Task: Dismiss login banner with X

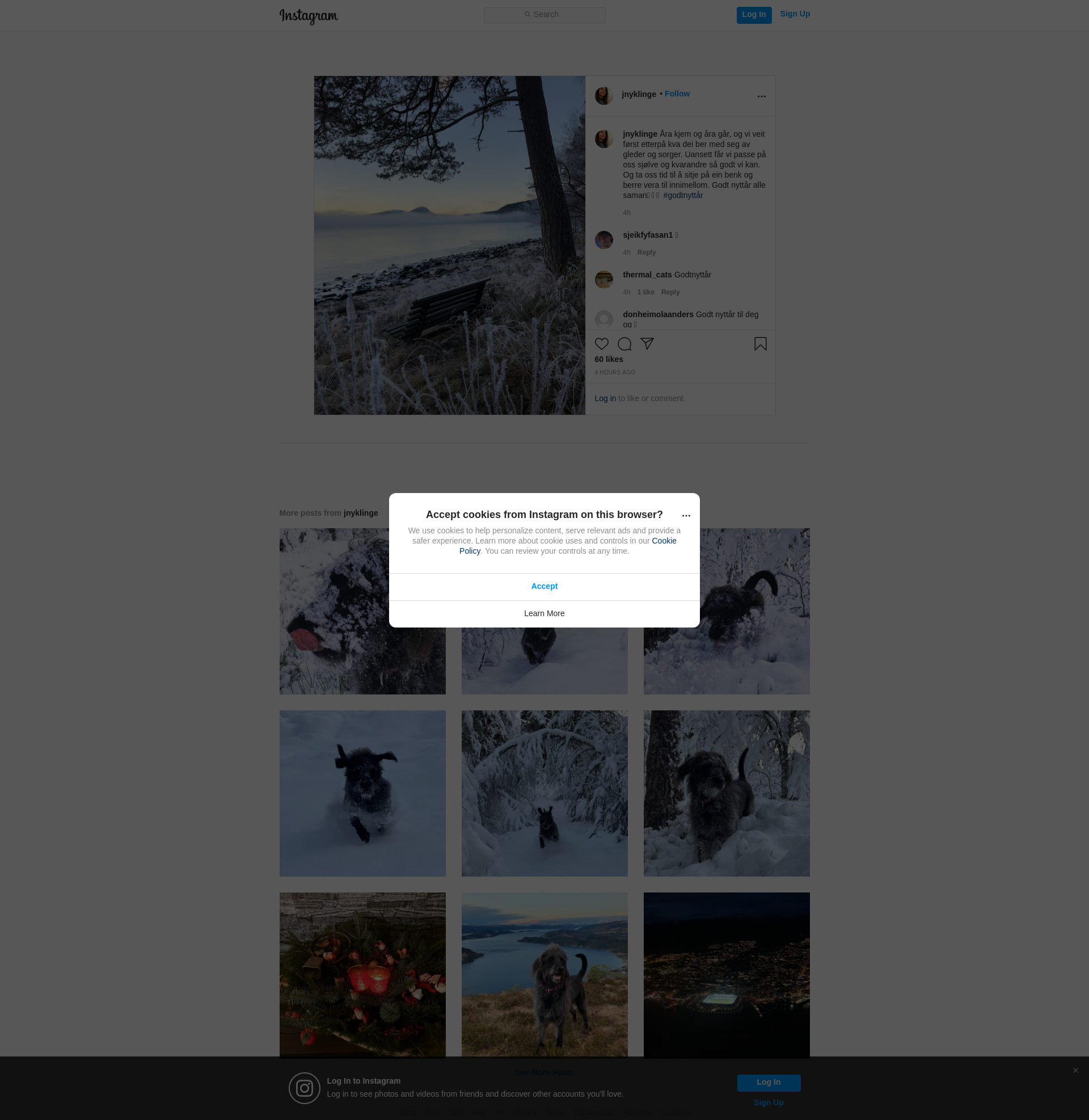Action: tap(1075, 1071)
